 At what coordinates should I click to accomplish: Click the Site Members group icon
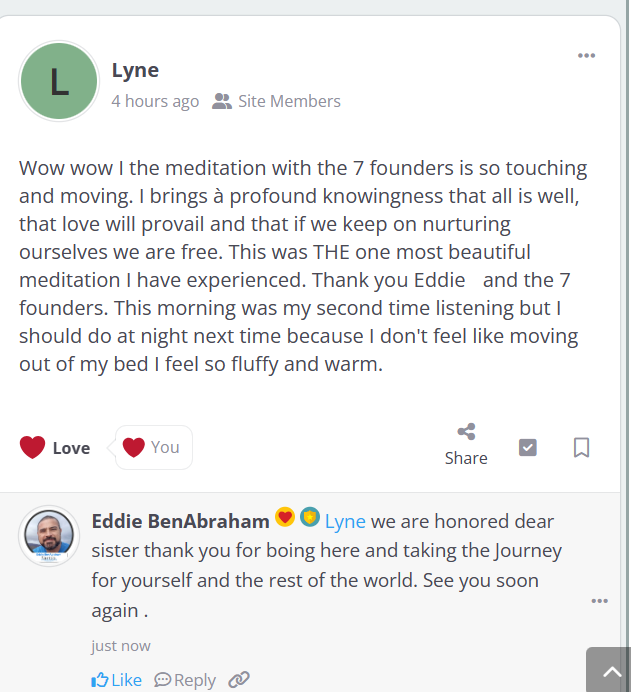click(x=222, y=101)
